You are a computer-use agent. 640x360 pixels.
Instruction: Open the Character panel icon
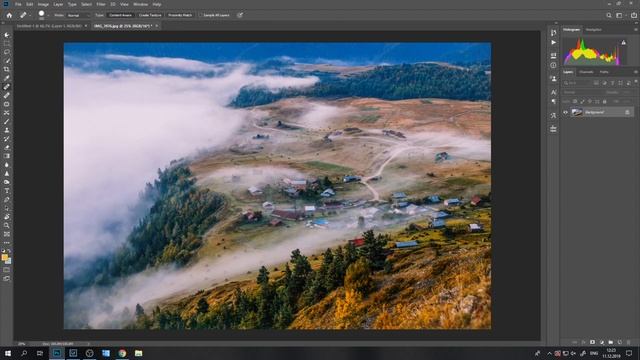click(553, 92)
